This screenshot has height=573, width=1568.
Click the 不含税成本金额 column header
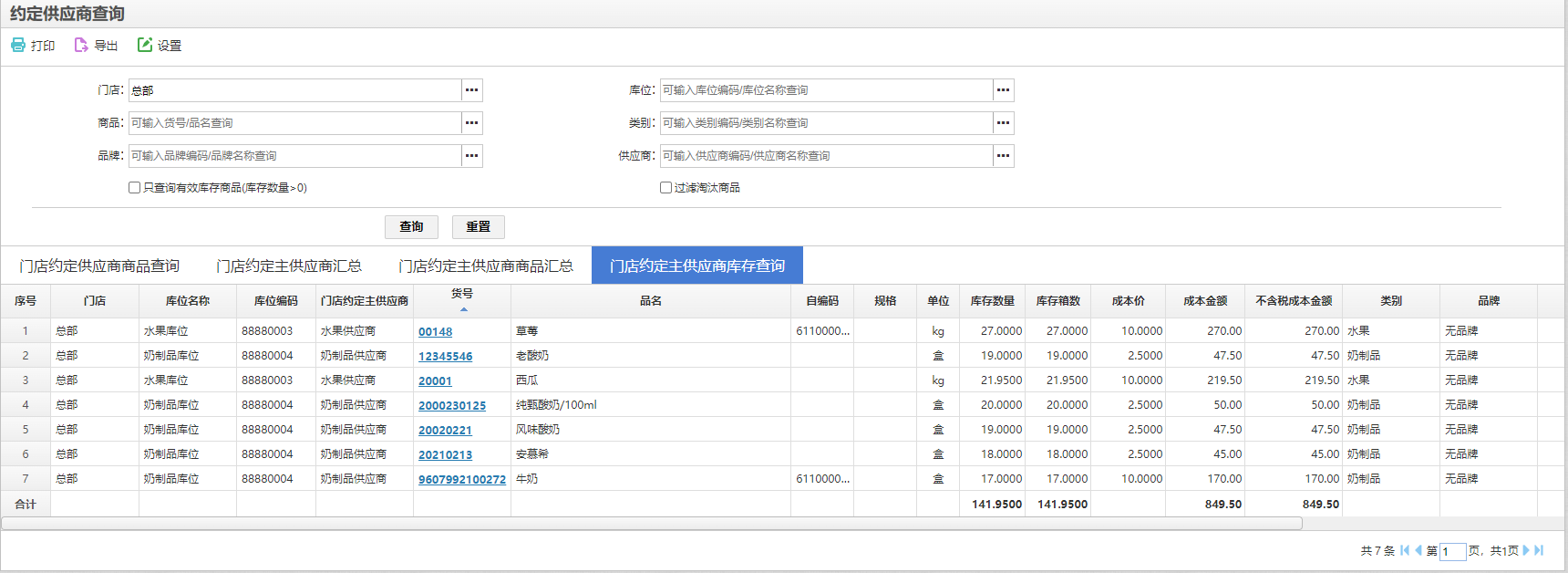point(1294,301)
